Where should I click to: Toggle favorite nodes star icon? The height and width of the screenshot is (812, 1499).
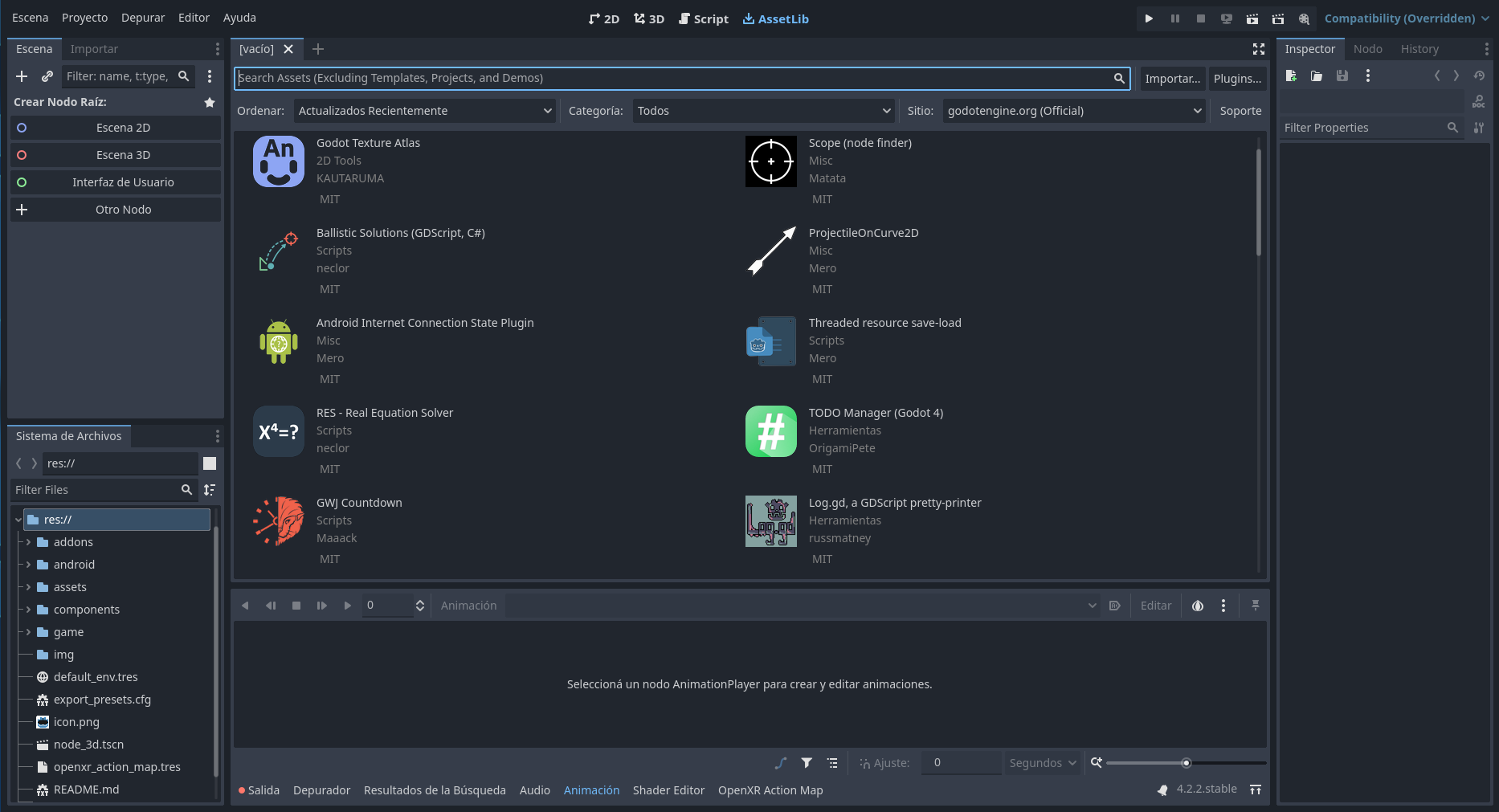click(x=210, y=102)
